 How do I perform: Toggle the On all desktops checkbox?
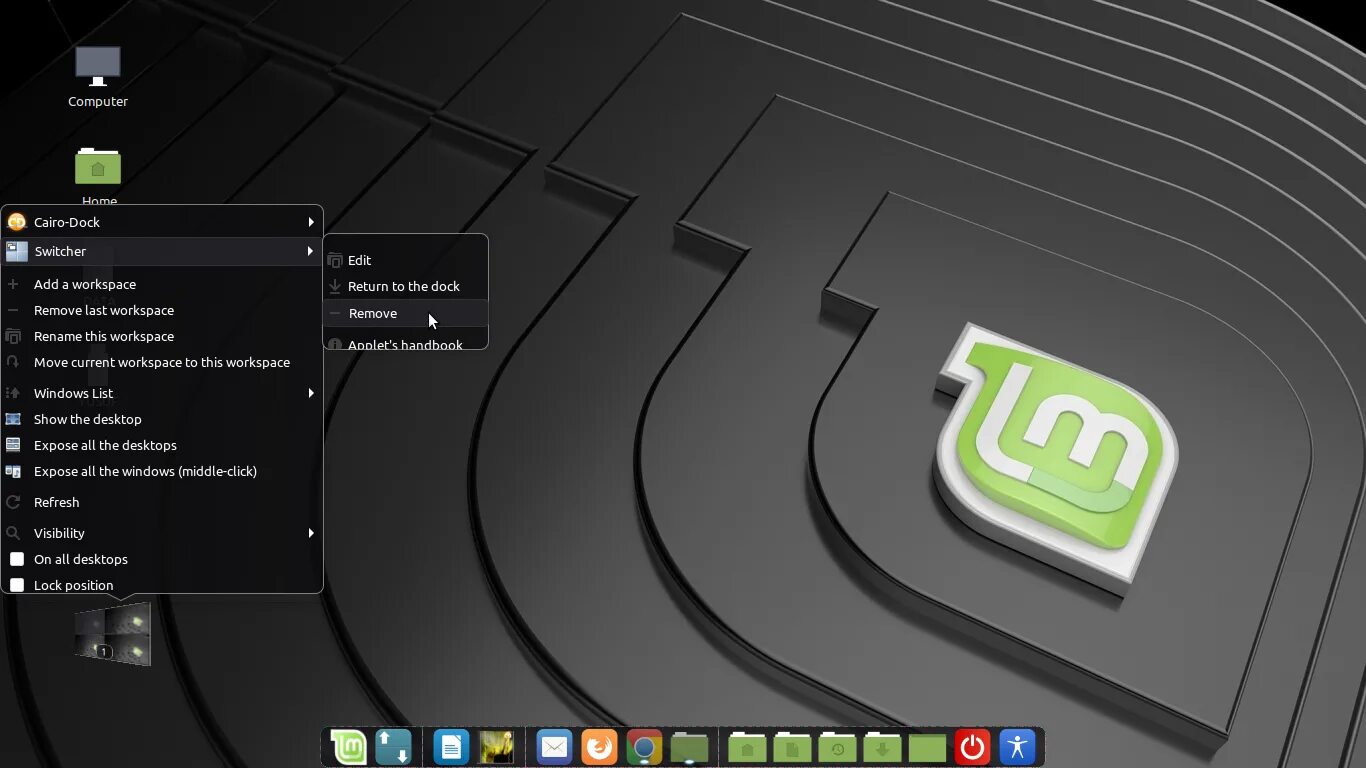pos(17,559)
